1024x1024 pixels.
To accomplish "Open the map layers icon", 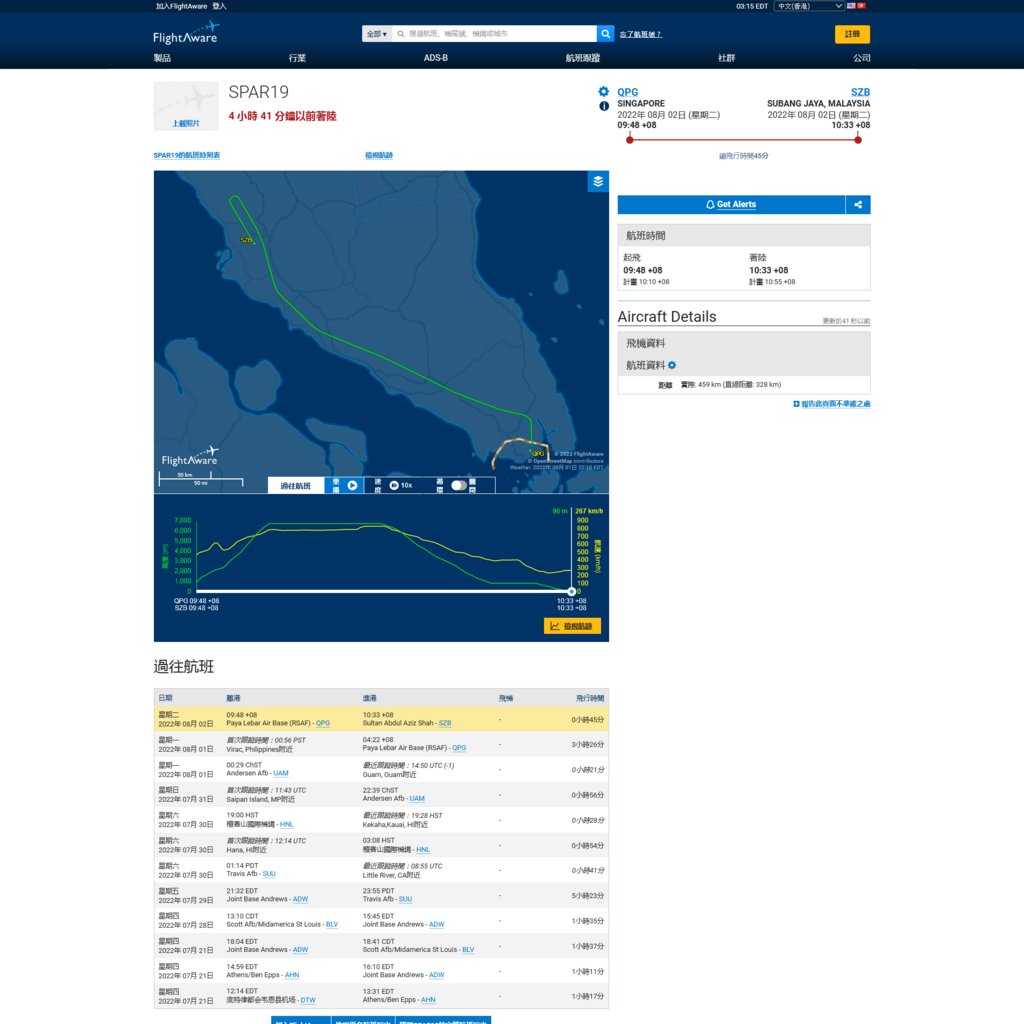I will 598,182.
